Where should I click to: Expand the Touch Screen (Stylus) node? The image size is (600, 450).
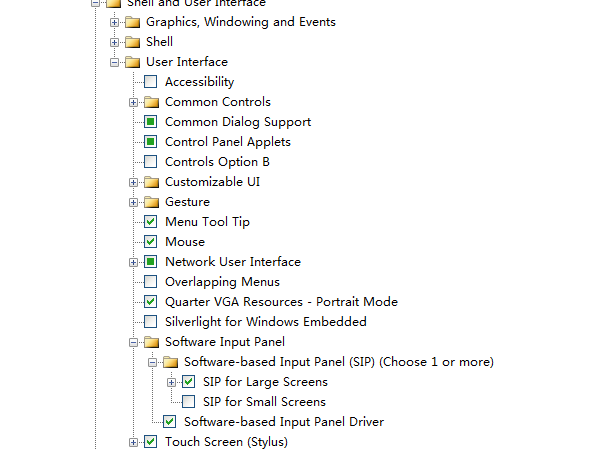click(133, 442)
